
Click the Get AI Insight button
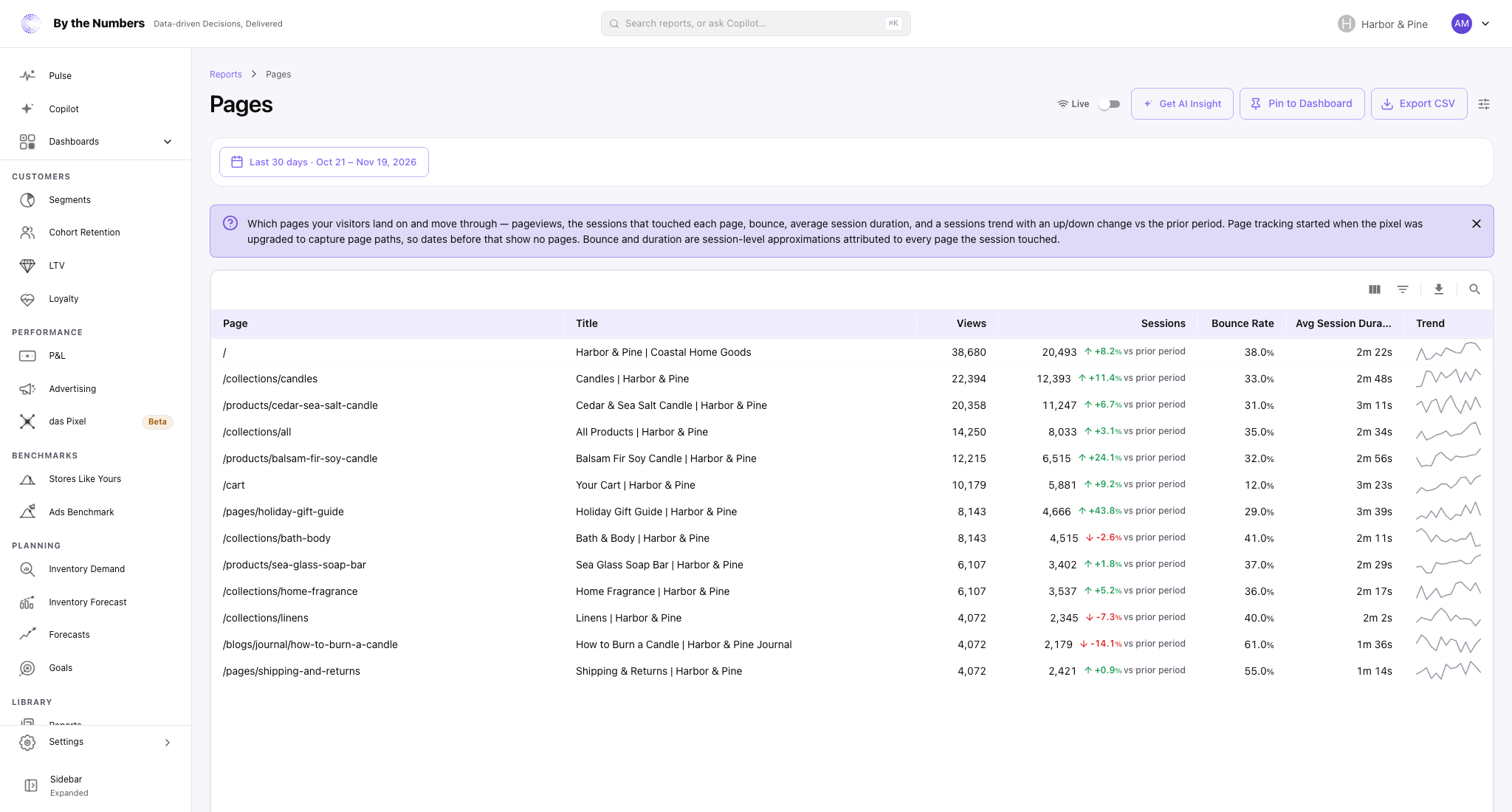[x=1182, y=104]
